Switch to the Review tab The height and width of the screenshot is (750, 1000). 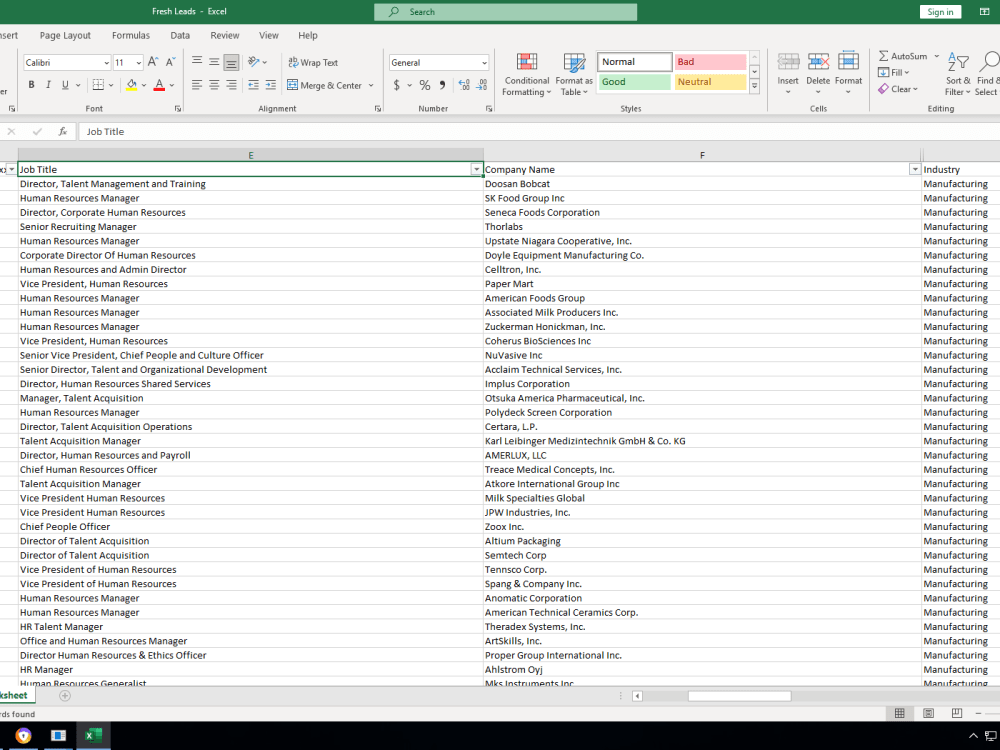224,36
